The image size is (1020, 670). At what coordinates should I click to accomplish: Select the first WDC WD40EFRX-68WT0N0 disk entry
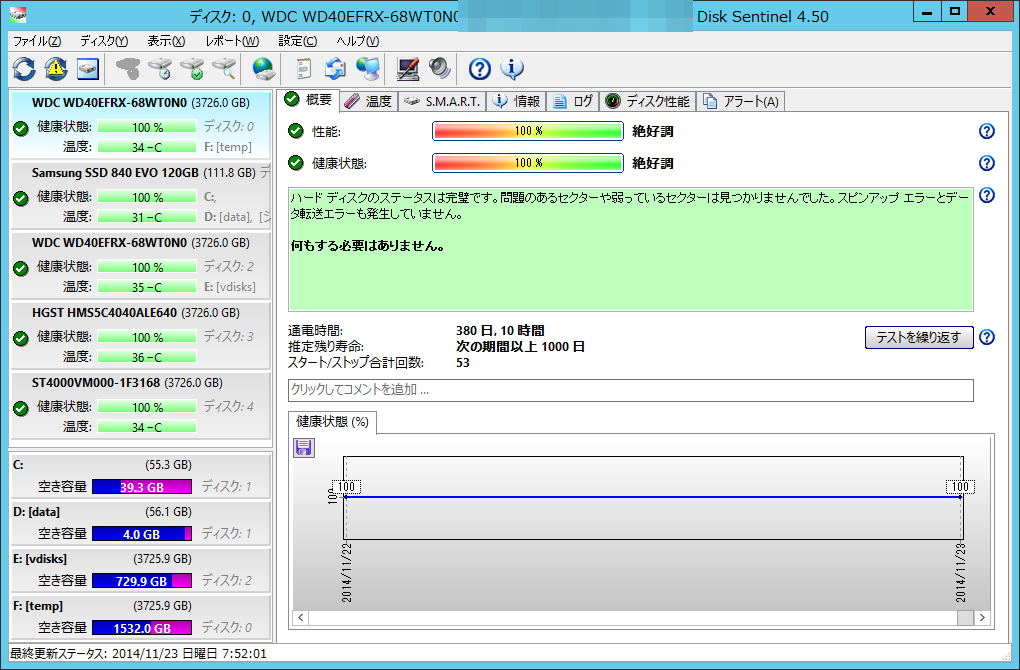(141, 125)
